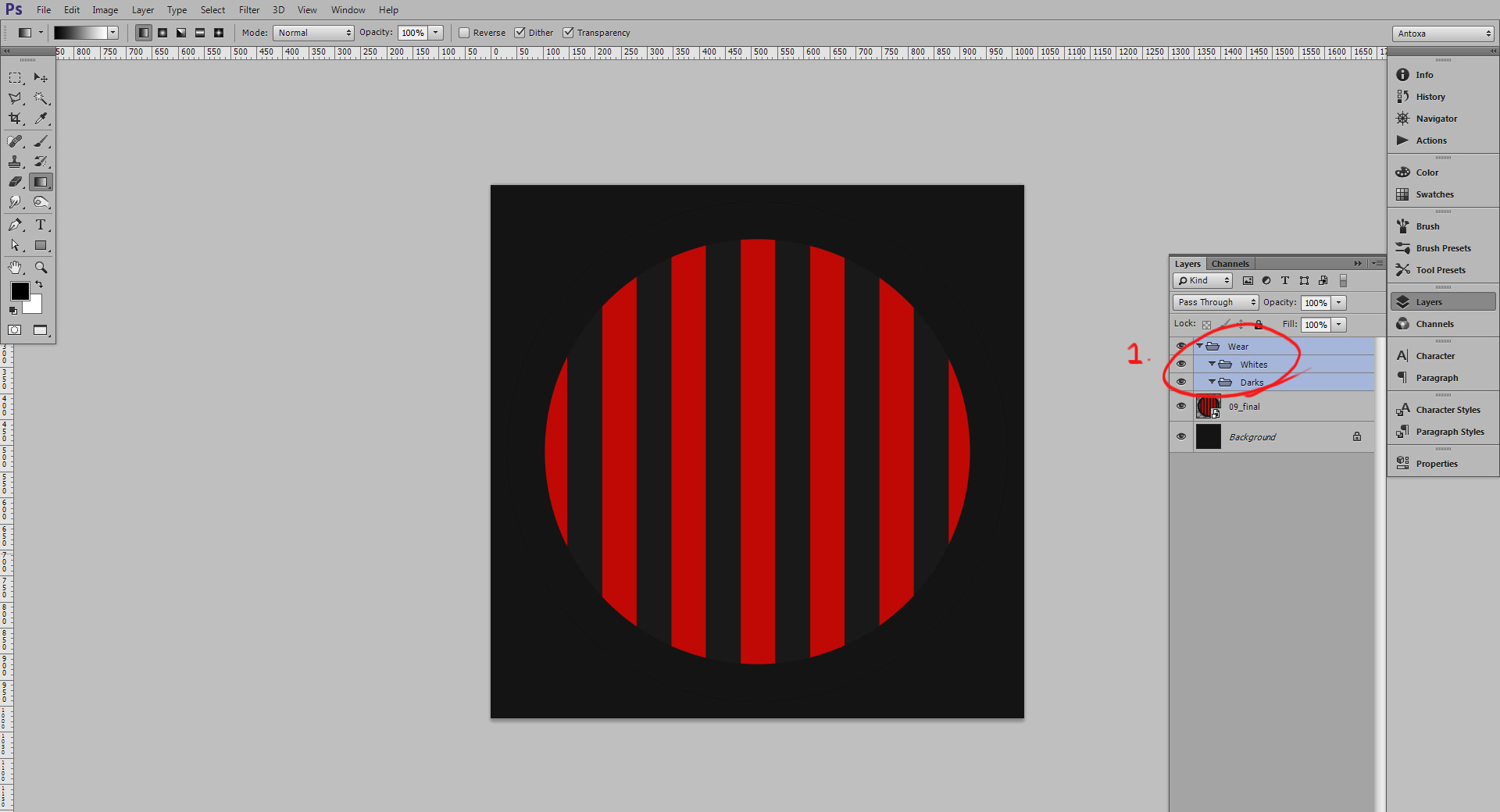The width and height of the screenshot is (1500, 812).
Task: Disable the Dither checkbox
Action: tap(520, 33)
